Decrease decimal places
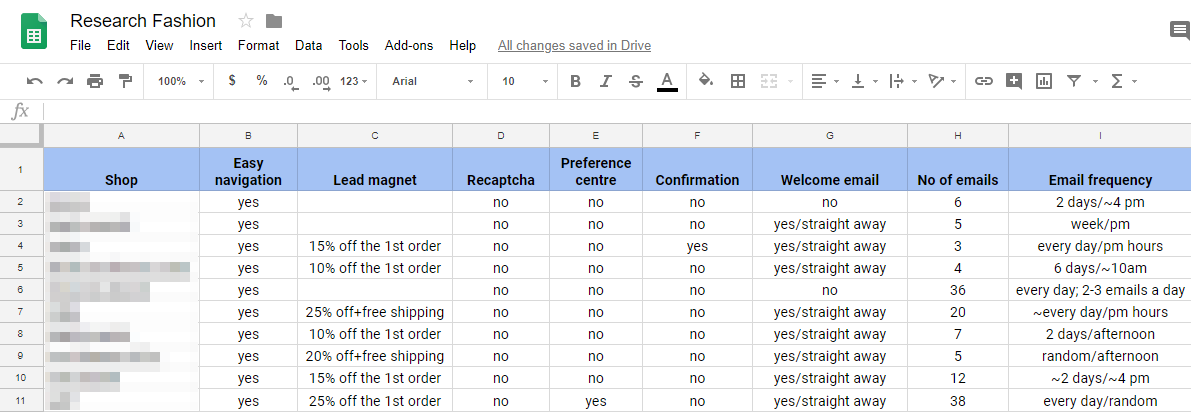Image resolution: width=1191 pixels, height=412 pixels. click(x=290, y=82)
